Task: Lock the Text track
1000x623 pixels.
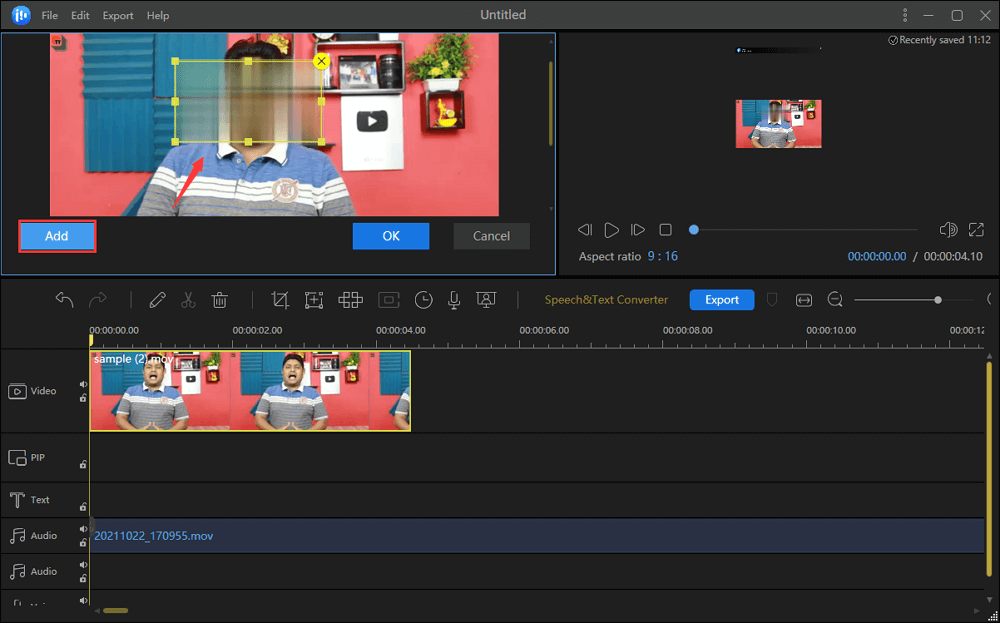Action: (83, 505)
